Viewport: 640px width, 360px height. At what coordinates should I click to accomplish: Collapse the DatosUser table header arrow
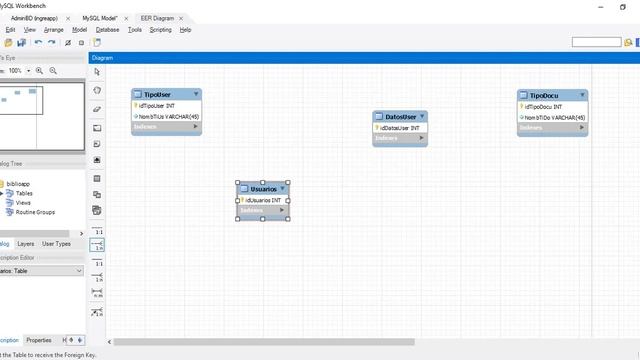coord(422,116)
